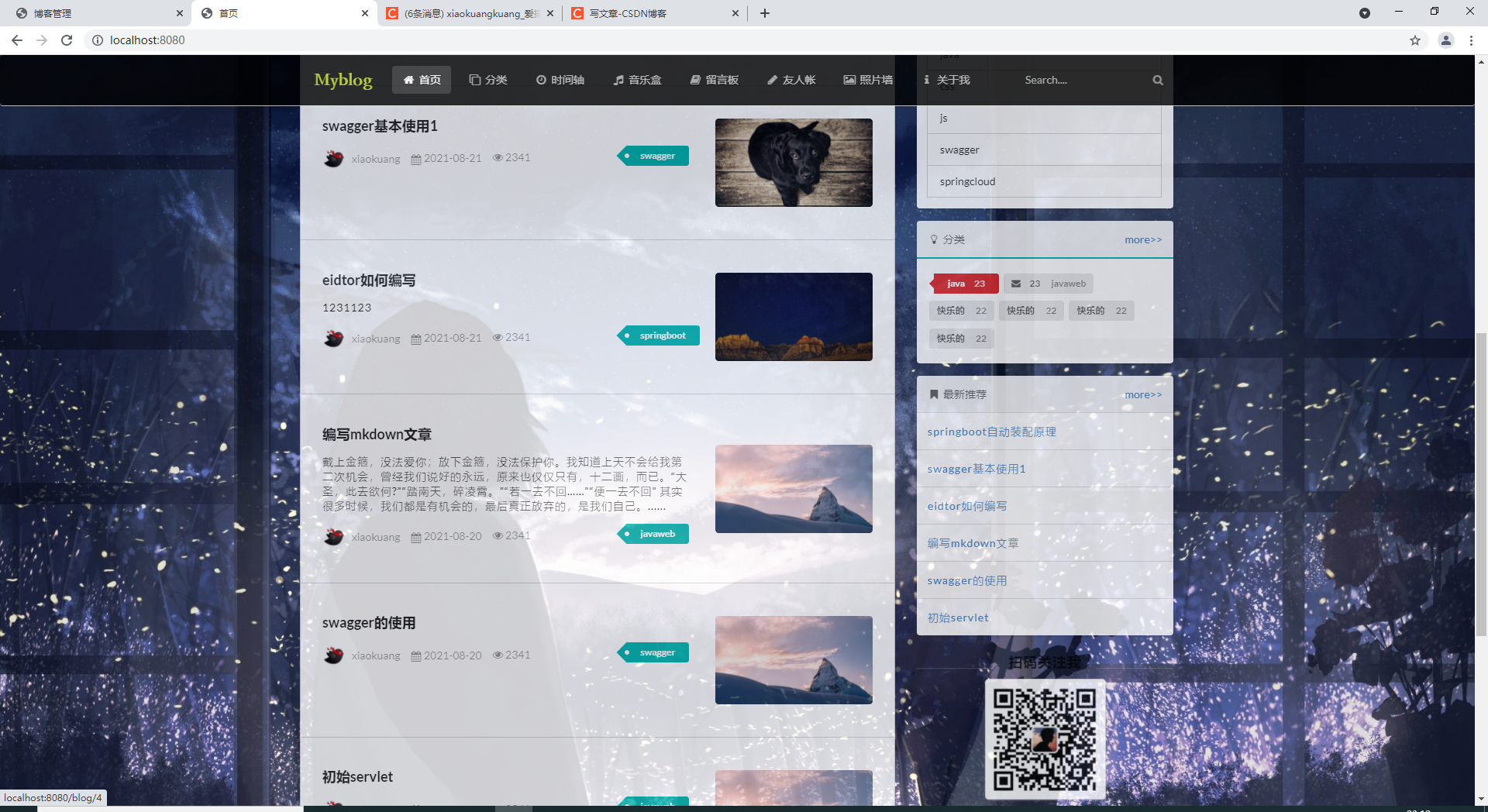This screenshot has height=812, width=1488.
Task: Click the lightbulb icon beside 分类
Action: [x=934, y=239]
